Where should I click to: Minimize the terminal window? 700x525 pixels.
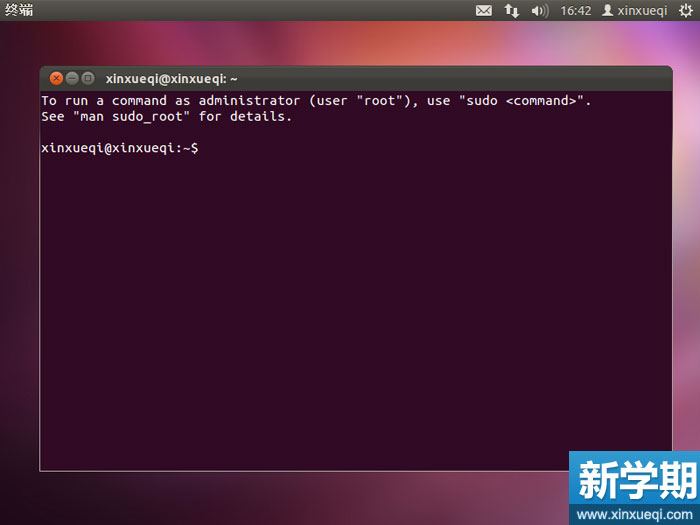tap(72, 79)
